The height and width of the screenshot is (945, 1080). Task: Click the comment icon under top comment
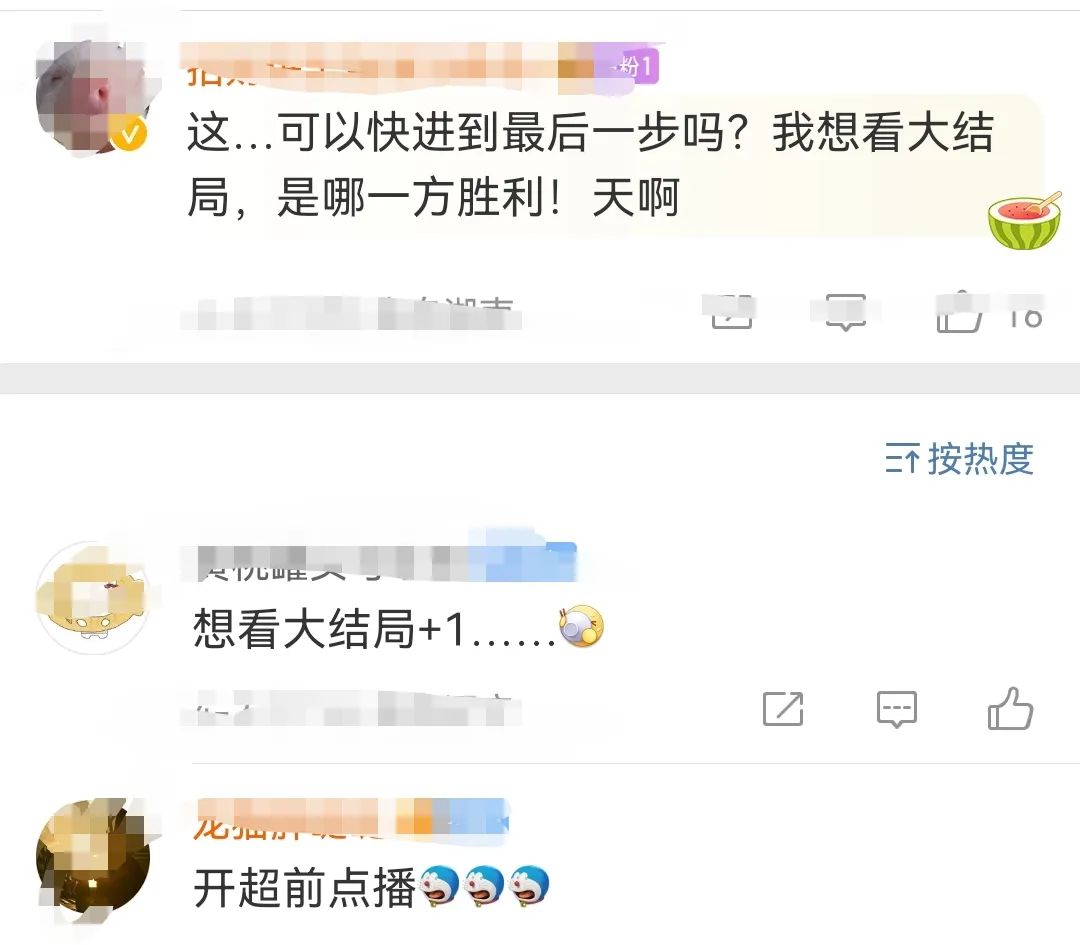tap(846, 313)
